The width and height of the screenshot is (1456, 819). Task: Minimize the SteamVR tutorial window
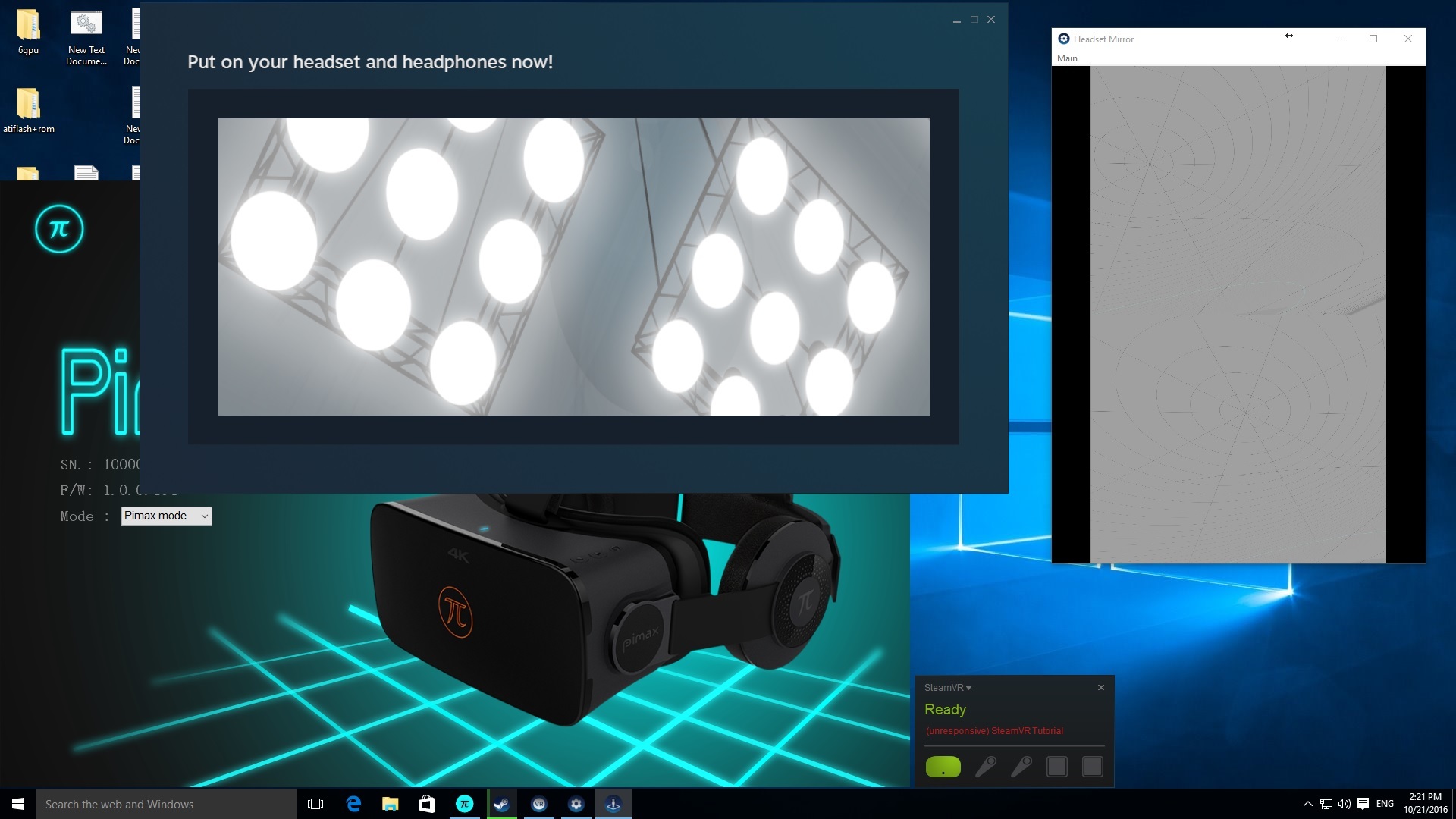(x=957, y=20)
